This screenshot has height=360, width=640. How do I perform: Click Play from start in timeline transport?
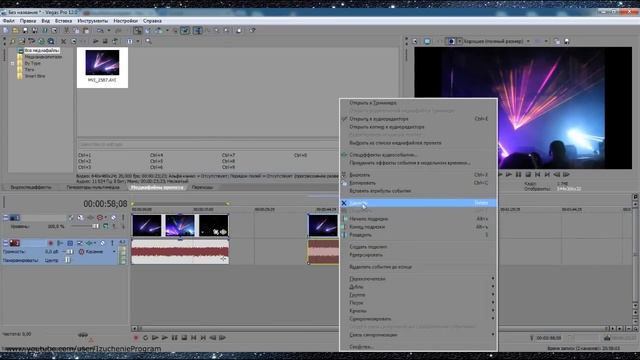[x=155, y=338]
